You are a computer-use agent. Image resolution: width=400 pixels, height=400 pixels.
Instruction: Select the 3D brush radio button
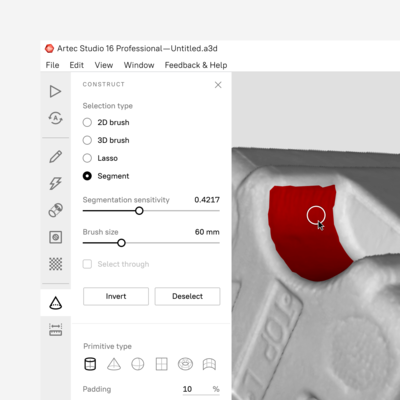point(87,140)
